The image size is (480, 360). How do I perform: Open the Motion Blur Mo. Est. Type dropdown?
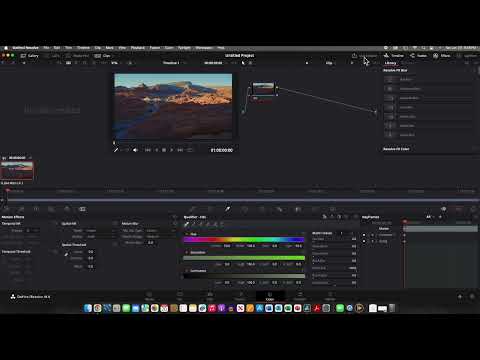click(x=154, y=230)
